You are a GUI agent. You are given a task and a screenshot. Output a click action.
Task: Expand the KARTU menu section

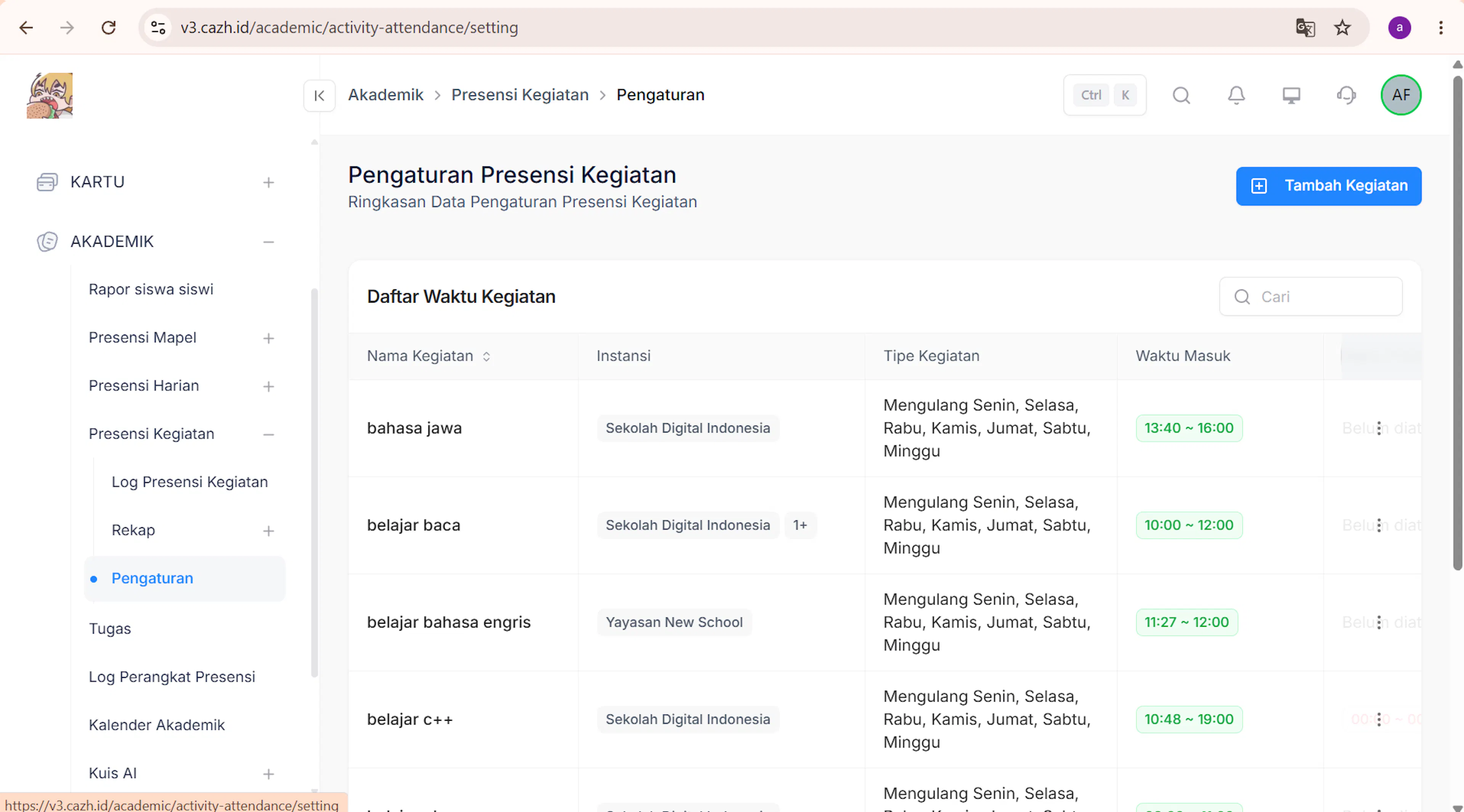tap(269, 182)
